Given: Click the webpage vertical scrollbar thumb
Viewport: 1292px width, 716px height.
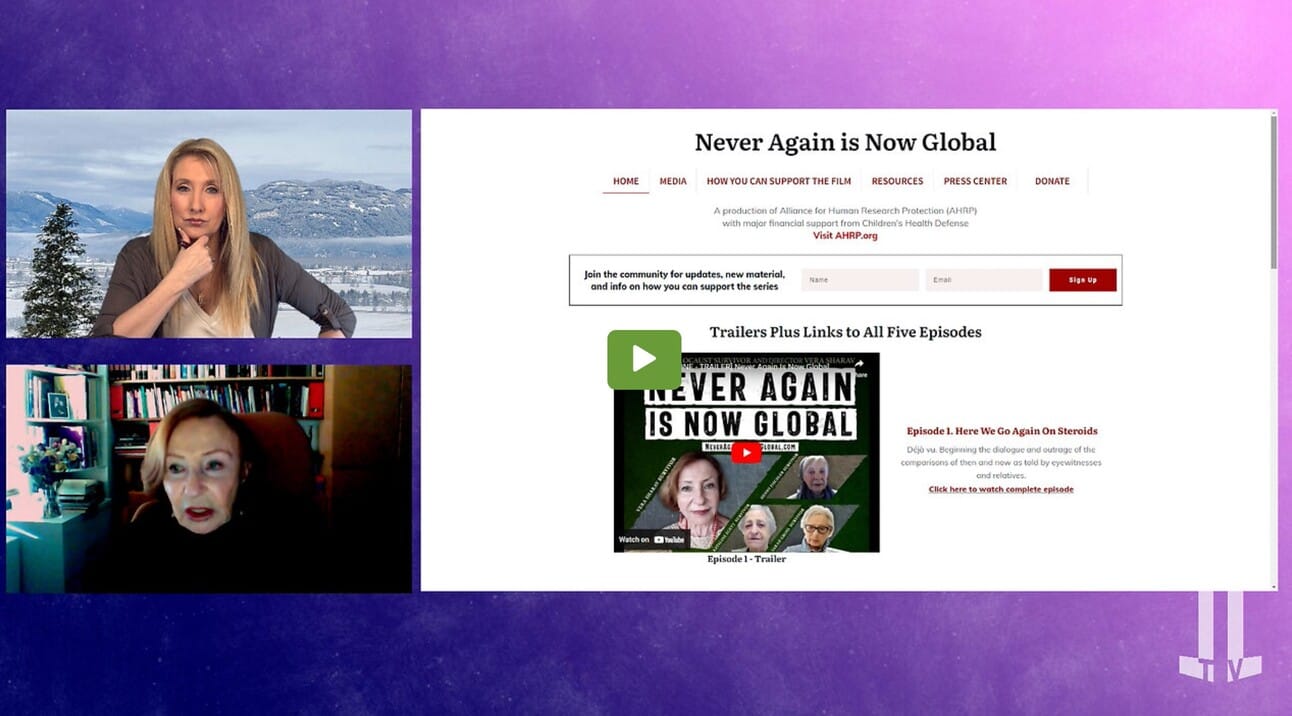Looking at the screenshot, I should [x=1273, y=190].
